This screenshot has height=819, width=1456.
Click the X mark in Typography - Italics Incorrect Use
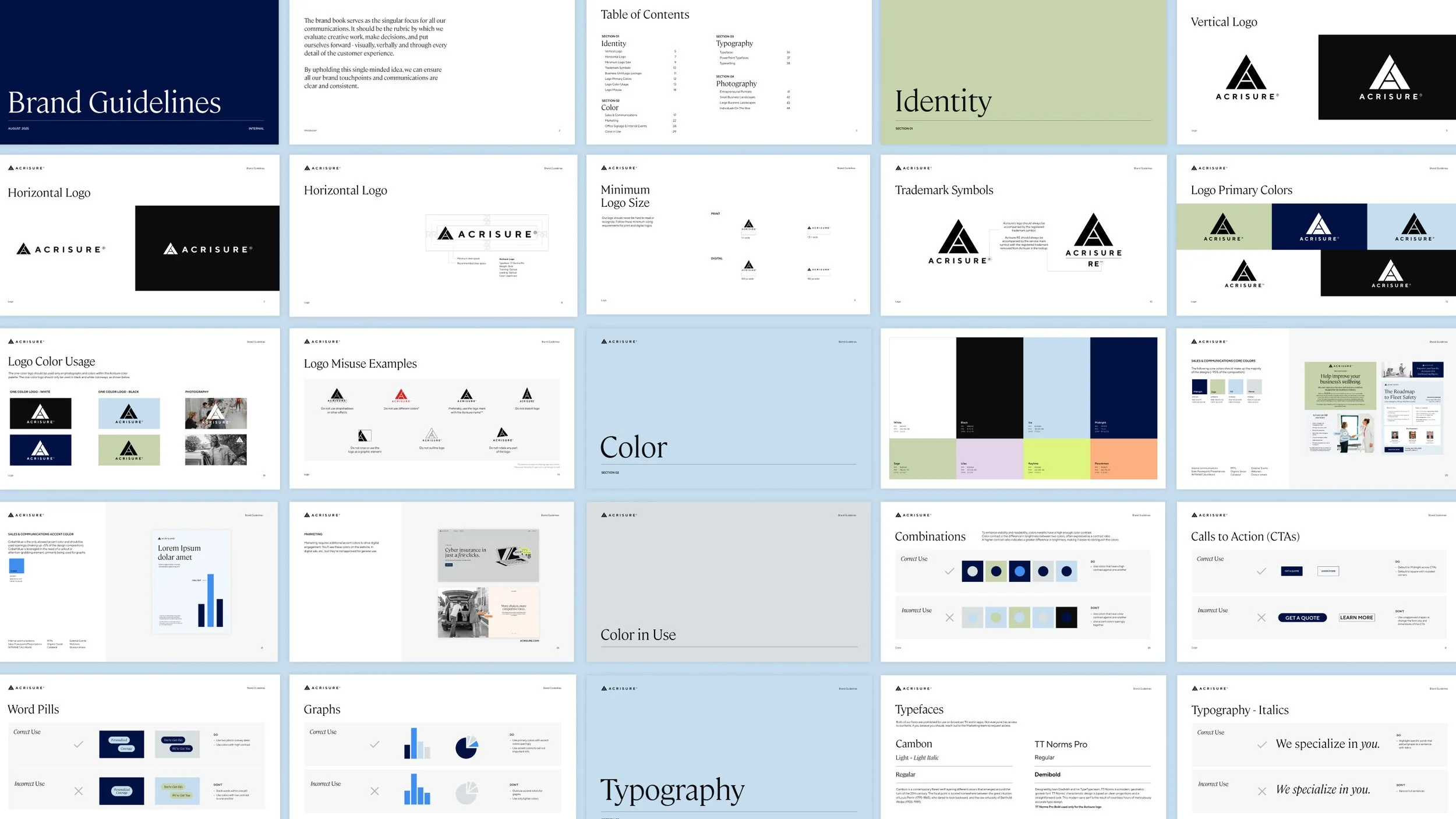(x=1262, y=791)
